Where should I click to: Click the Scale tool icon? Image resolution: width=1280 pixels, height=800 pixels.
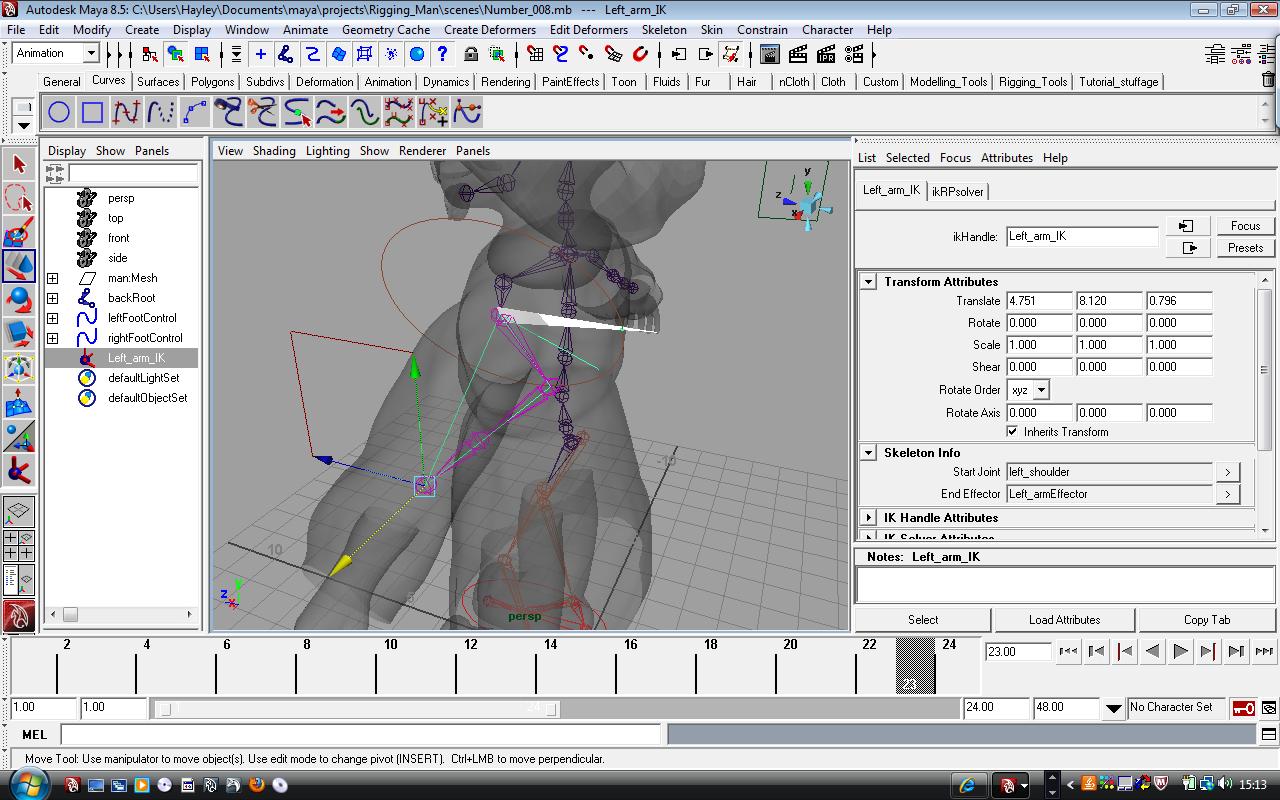click(19, 333)
